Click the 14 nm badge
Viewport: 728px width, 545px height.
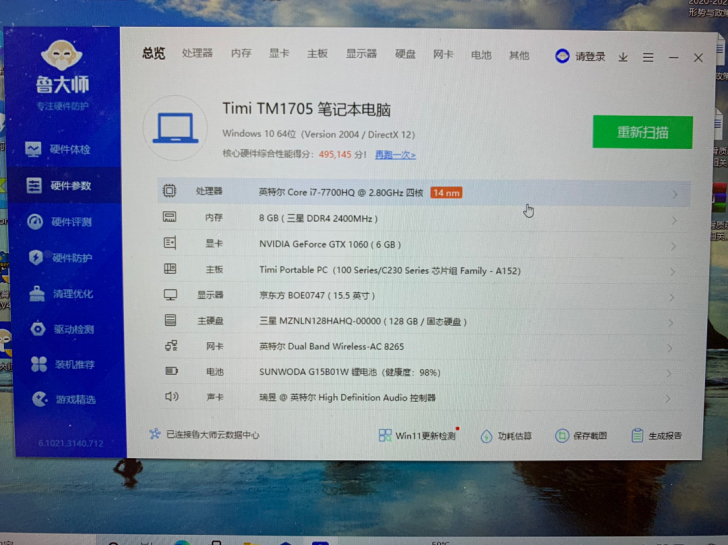[x=446, y=193]
